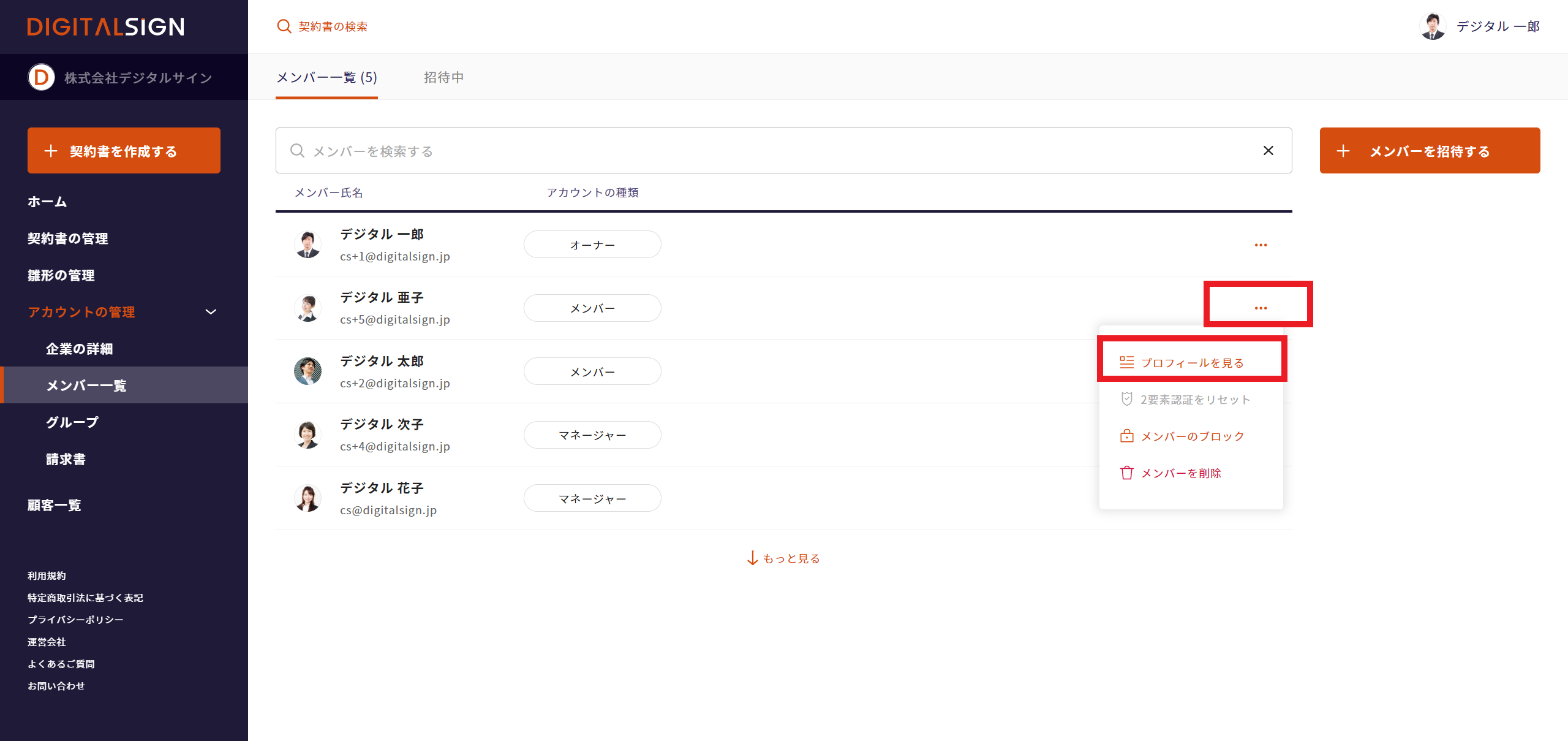Click the 契約書を作成する button

click(124, 151)
